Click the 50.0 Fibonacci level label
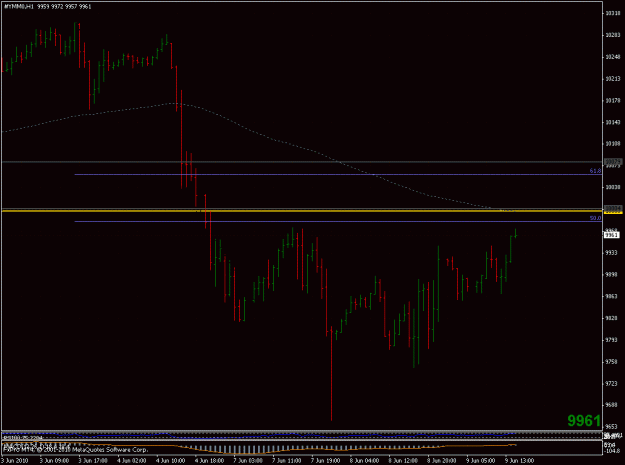This screenshot has height=465, width=625. coord(595,218)
